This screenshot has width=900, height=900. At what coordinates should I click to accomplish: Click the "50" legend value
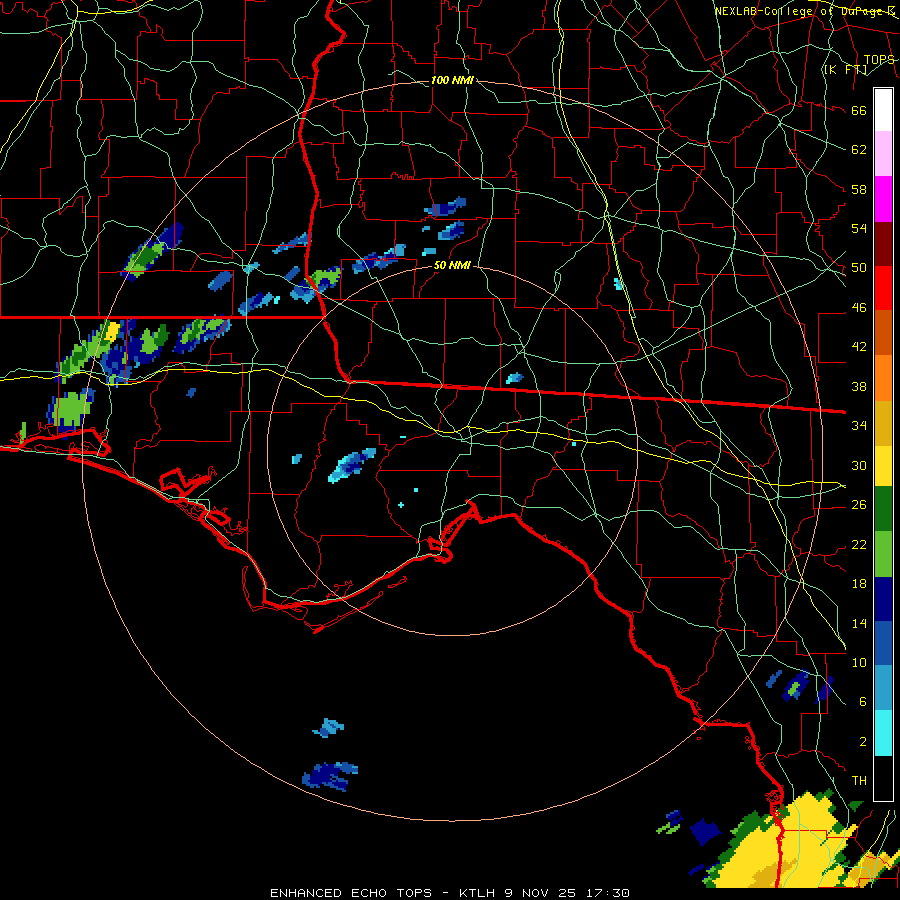[x=859, y=267]
